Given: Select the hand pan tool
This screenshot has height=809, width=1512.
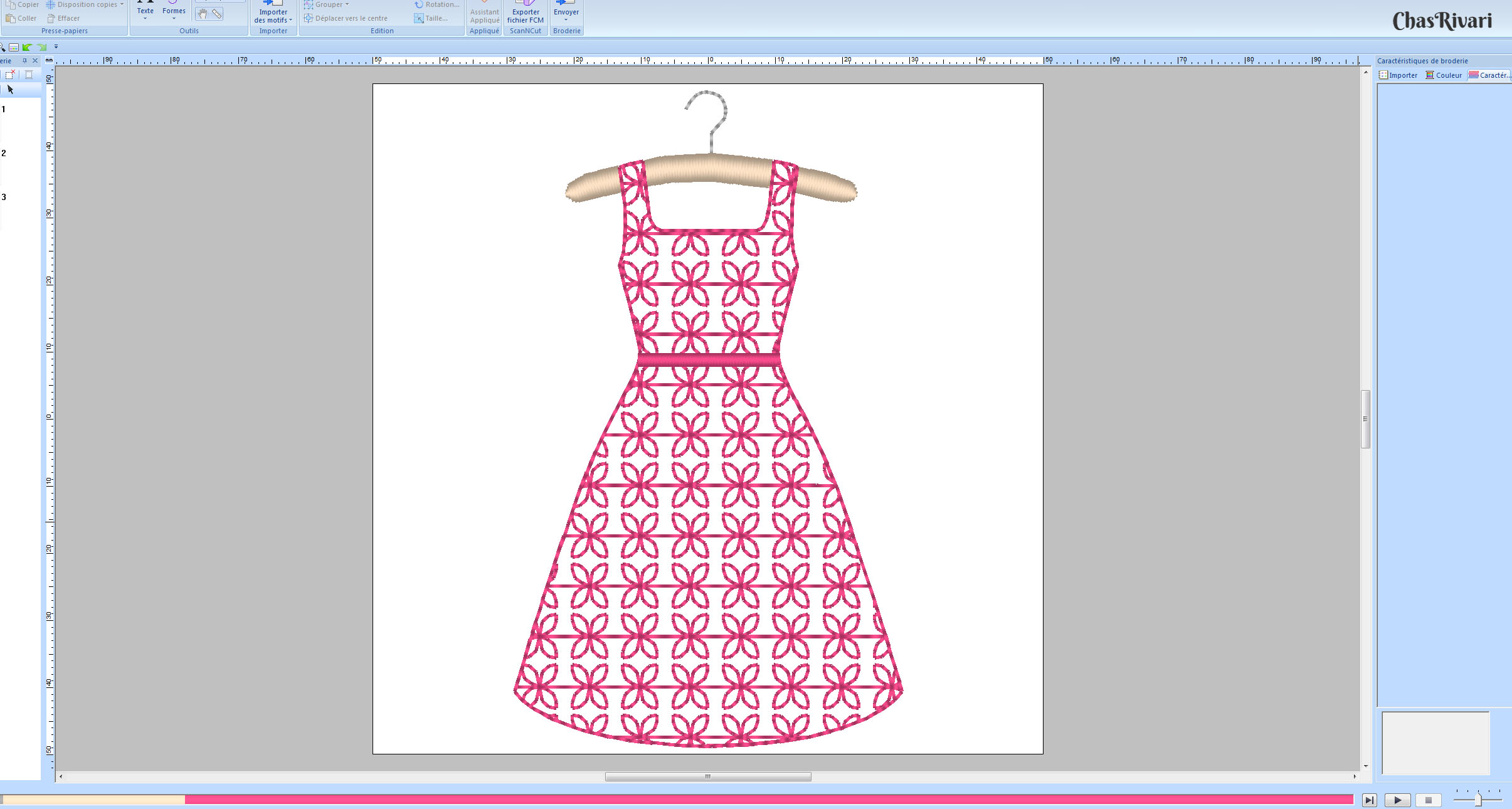Looking at the screenshot, I should pyautogui.click(x=202, y=14).
